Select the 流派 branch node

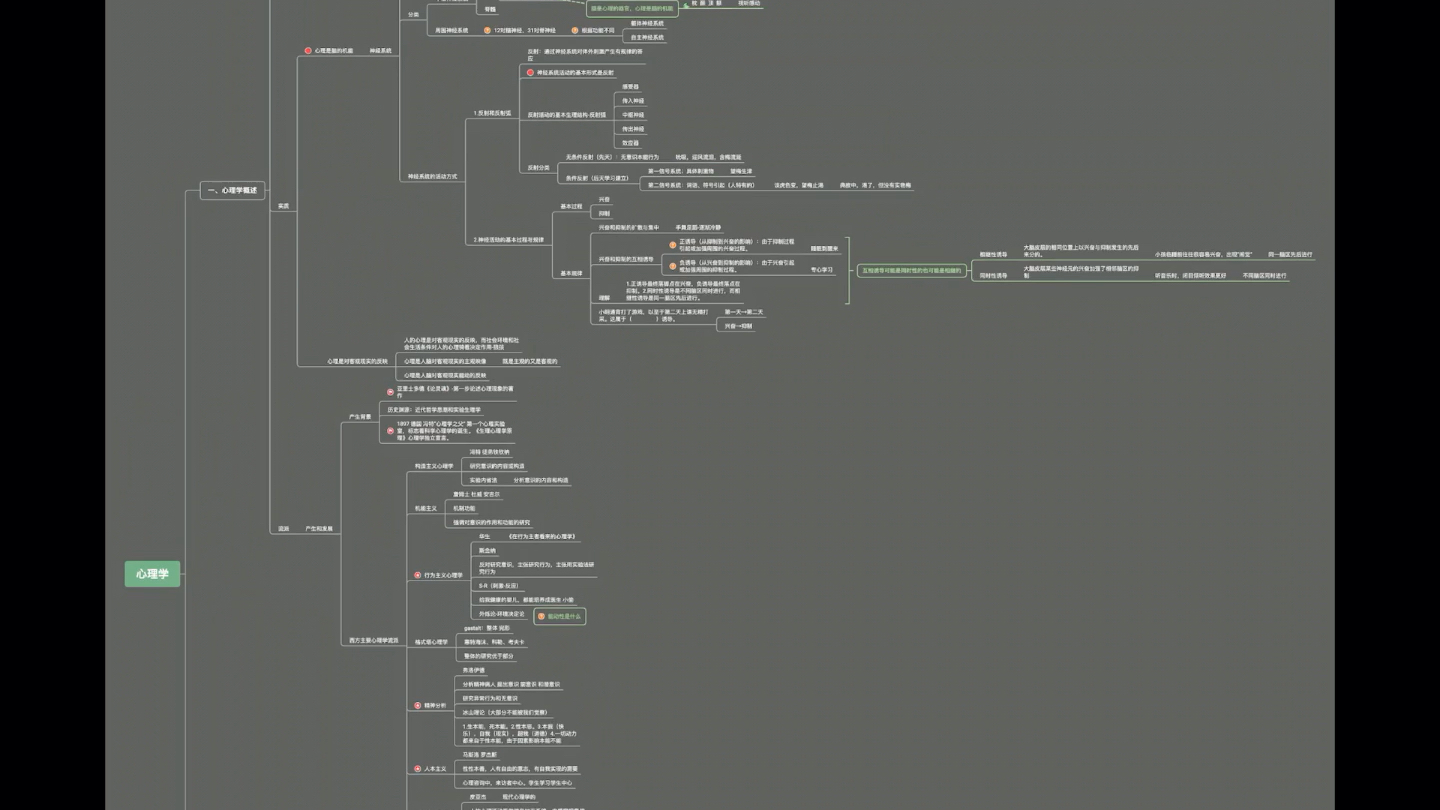click(x=283, y=528)
